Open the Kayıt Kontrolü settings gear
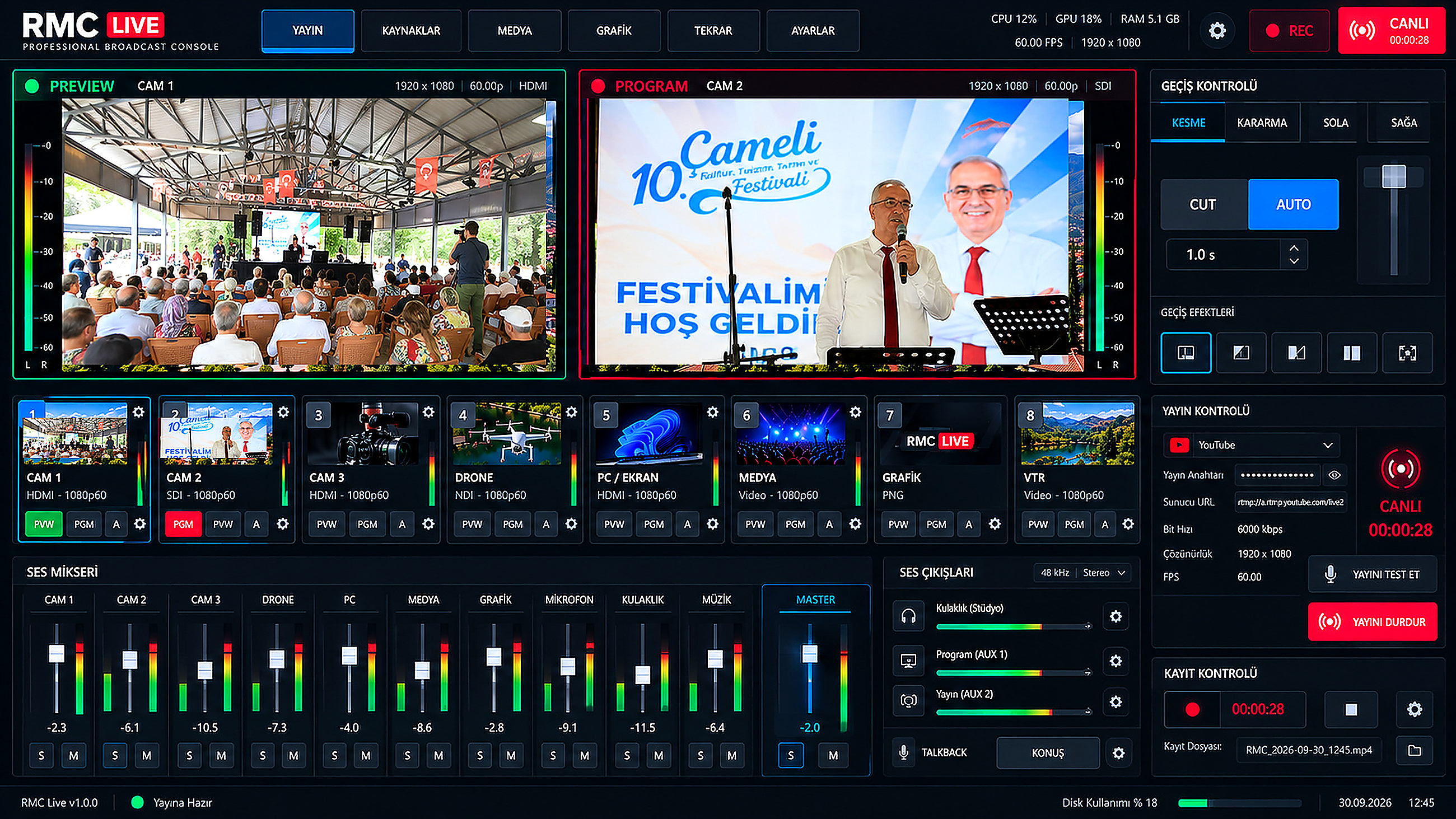This screenshot has height=819, width=1456. point(1414,709)
